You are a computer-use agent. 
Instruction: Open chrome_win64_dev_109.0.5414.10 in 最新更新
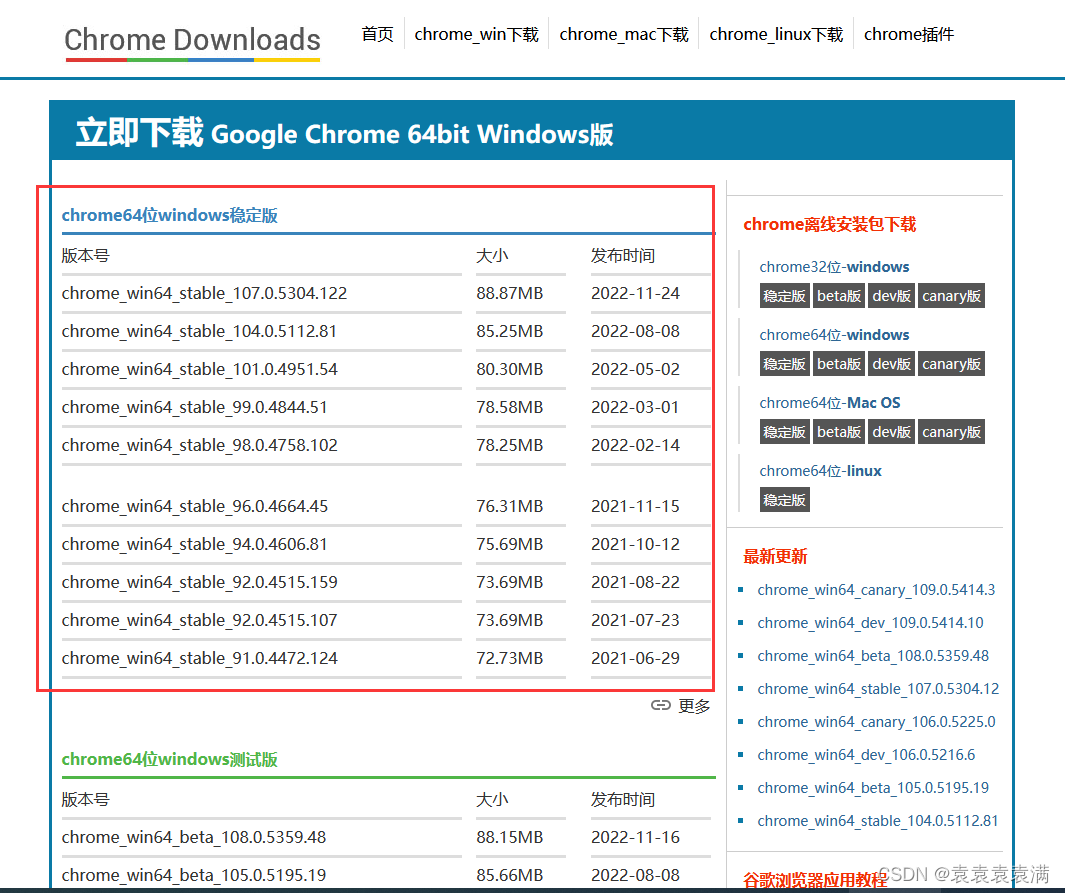click(x=870, y=623)
